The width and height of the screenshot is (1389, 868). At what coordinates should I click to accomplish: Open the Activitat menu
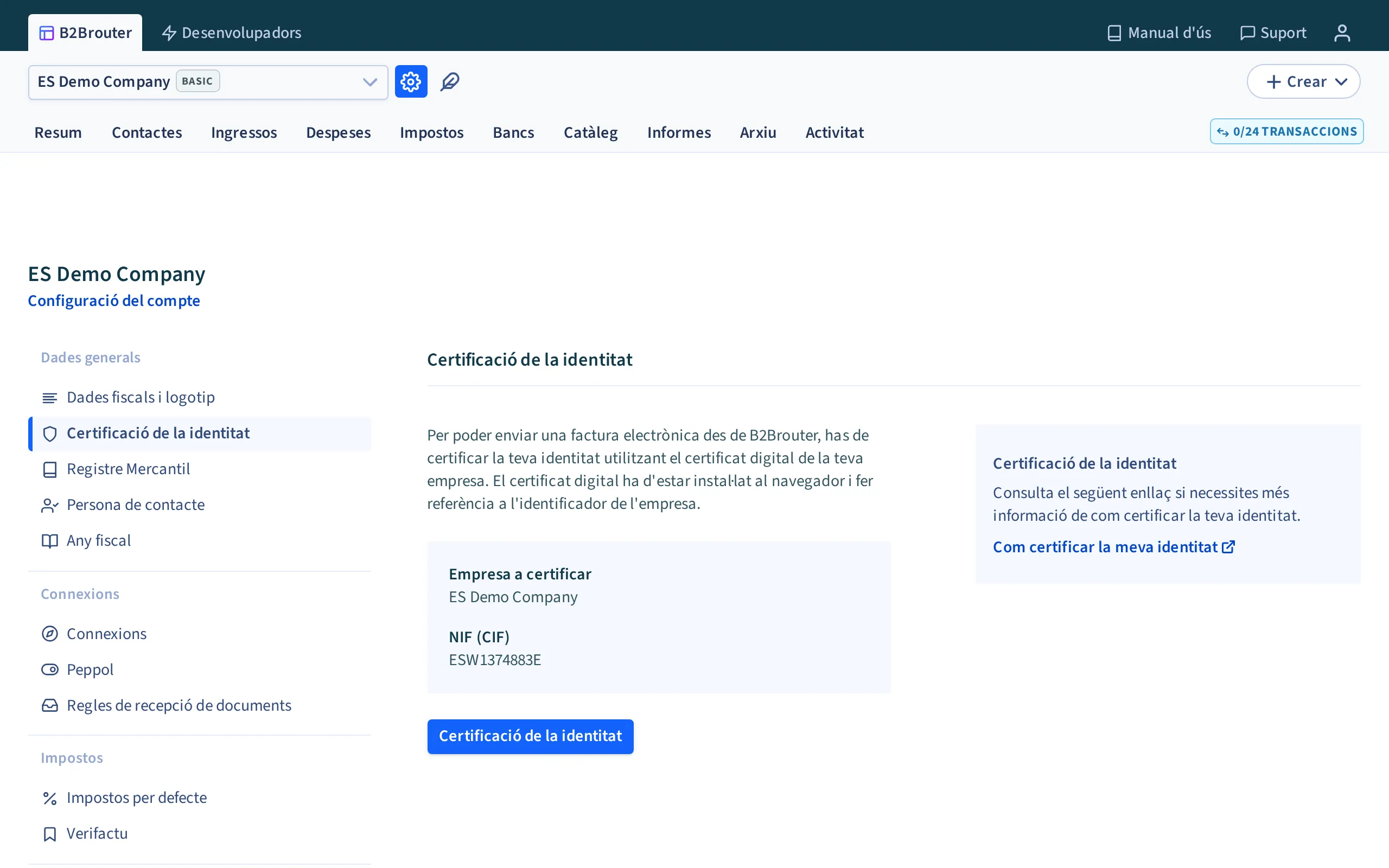tap(834, 132)
